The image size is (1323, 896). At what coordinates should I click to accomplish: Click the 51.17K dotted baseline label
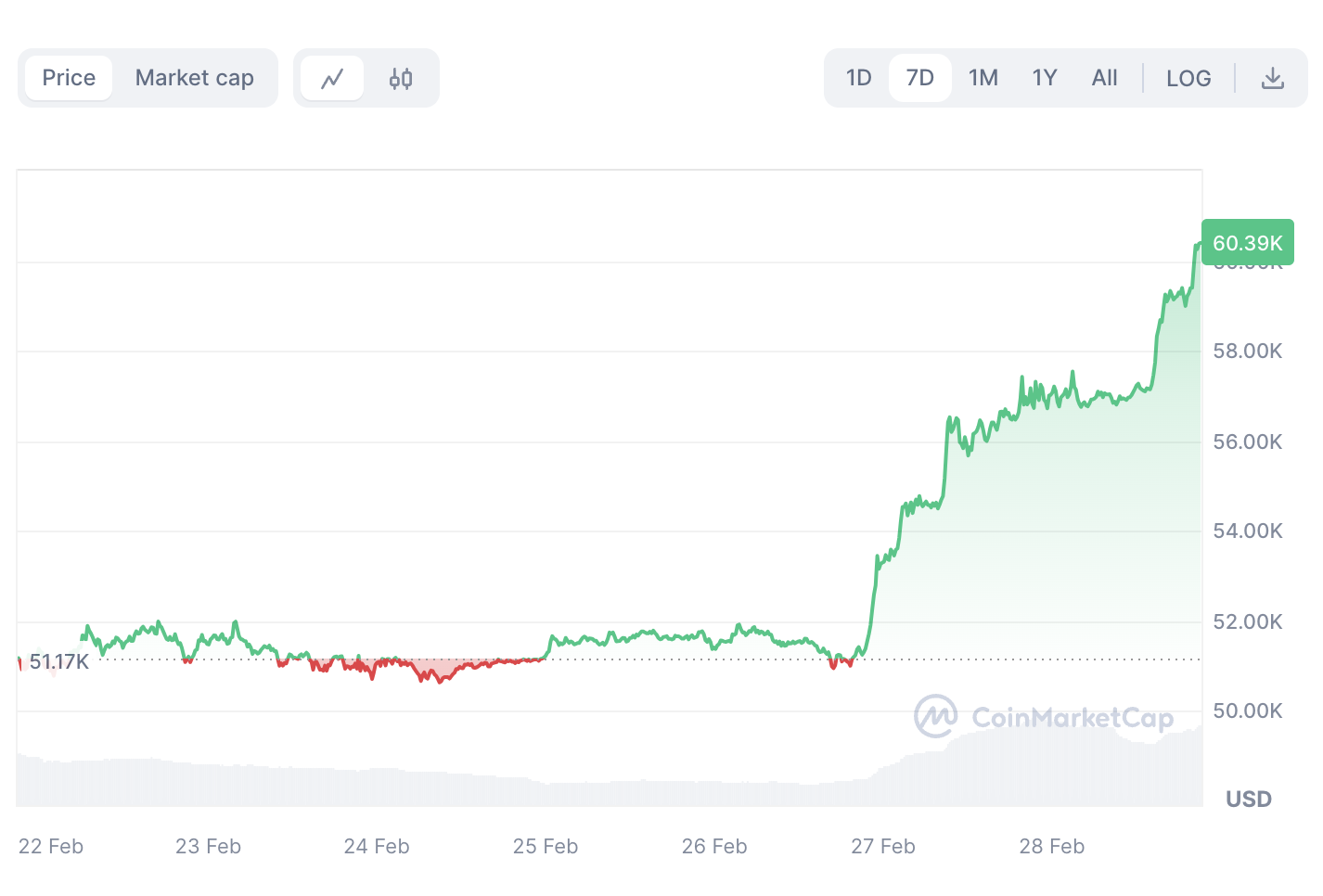point(59,661)
